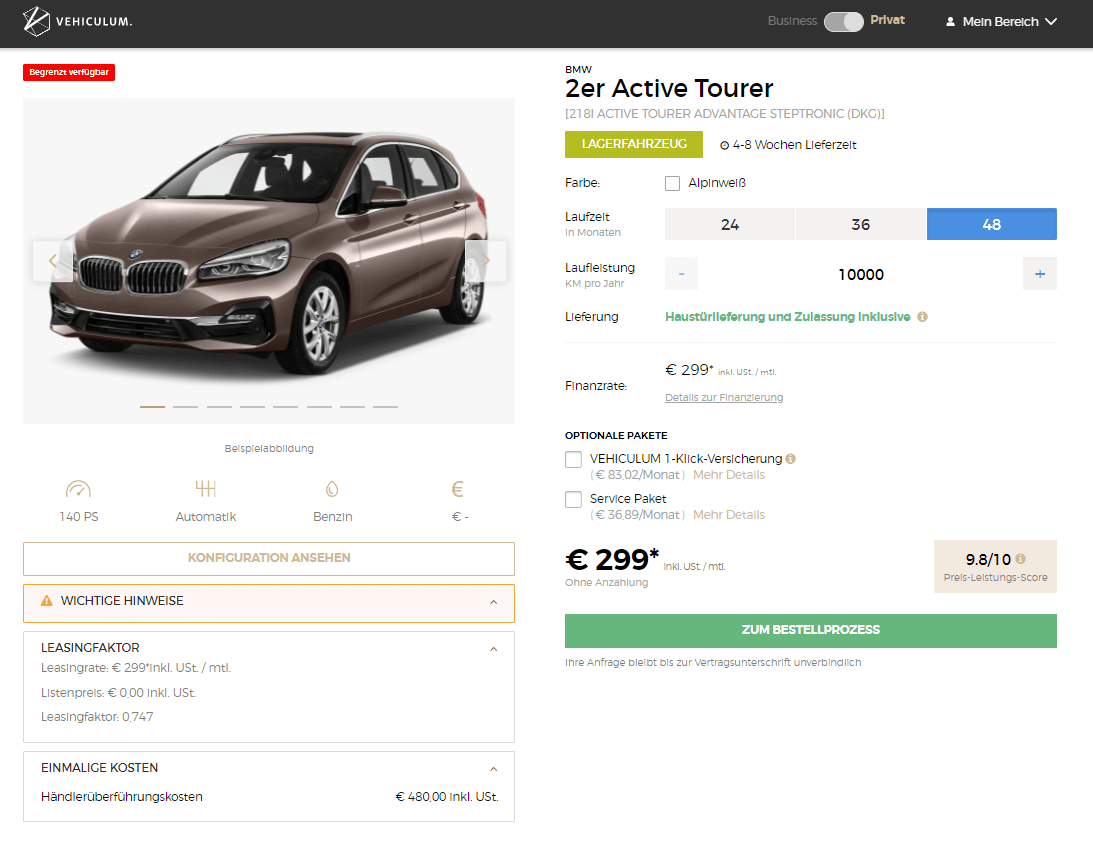
Task: Click the 10000 km value field
Action: [x=861, y=274]
